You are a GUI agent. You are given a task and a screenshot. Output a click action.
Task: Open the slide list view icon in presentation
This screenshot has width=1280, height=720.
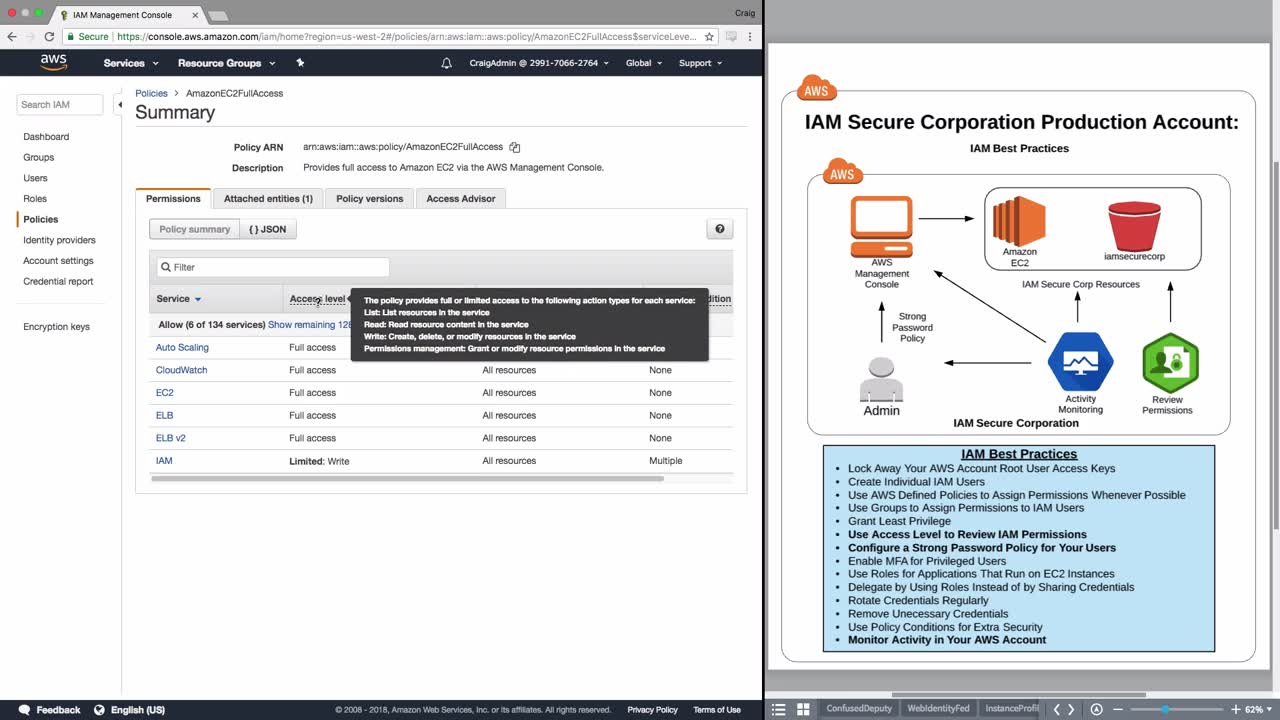779,709
